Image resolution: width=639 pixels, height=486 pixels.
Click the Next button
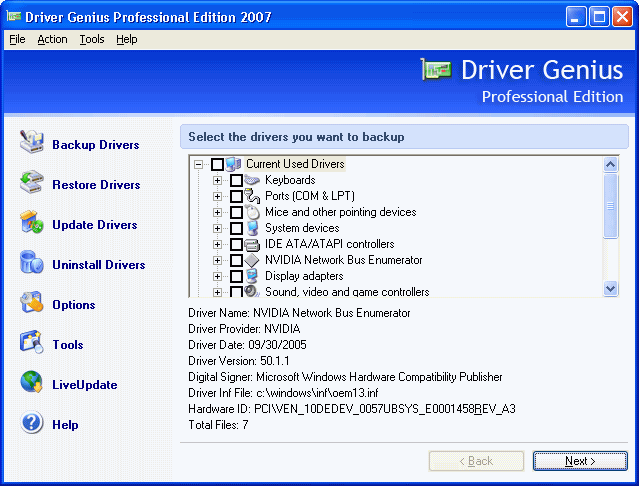point(580,461)
